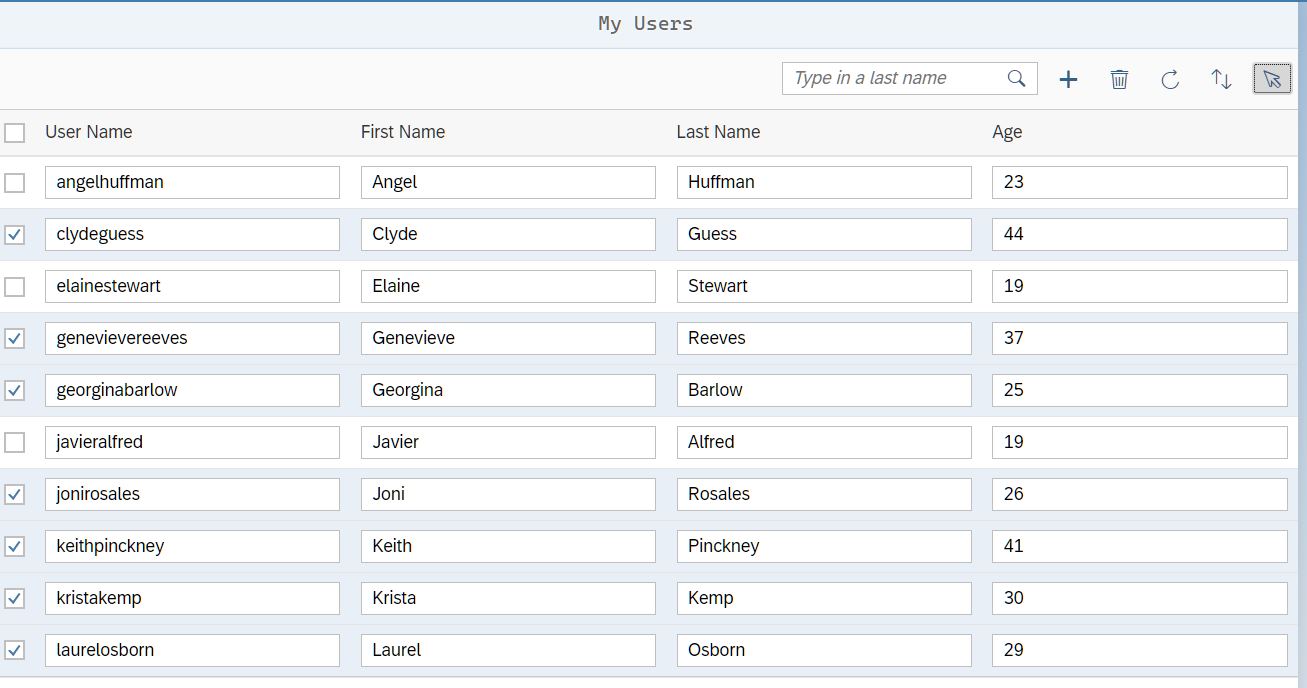The width and height of the screenshot is (1307, 688).
Task: Edit the laurelosborn user name field
Action: coord(192,650)
